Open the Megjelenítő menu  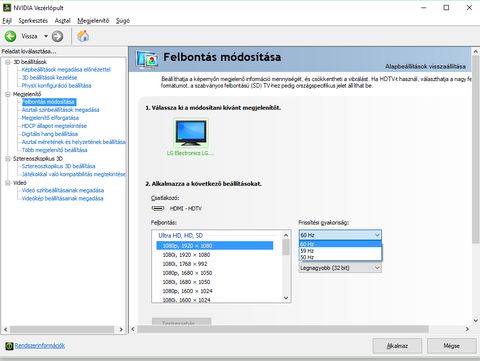[x=93, y=21]
